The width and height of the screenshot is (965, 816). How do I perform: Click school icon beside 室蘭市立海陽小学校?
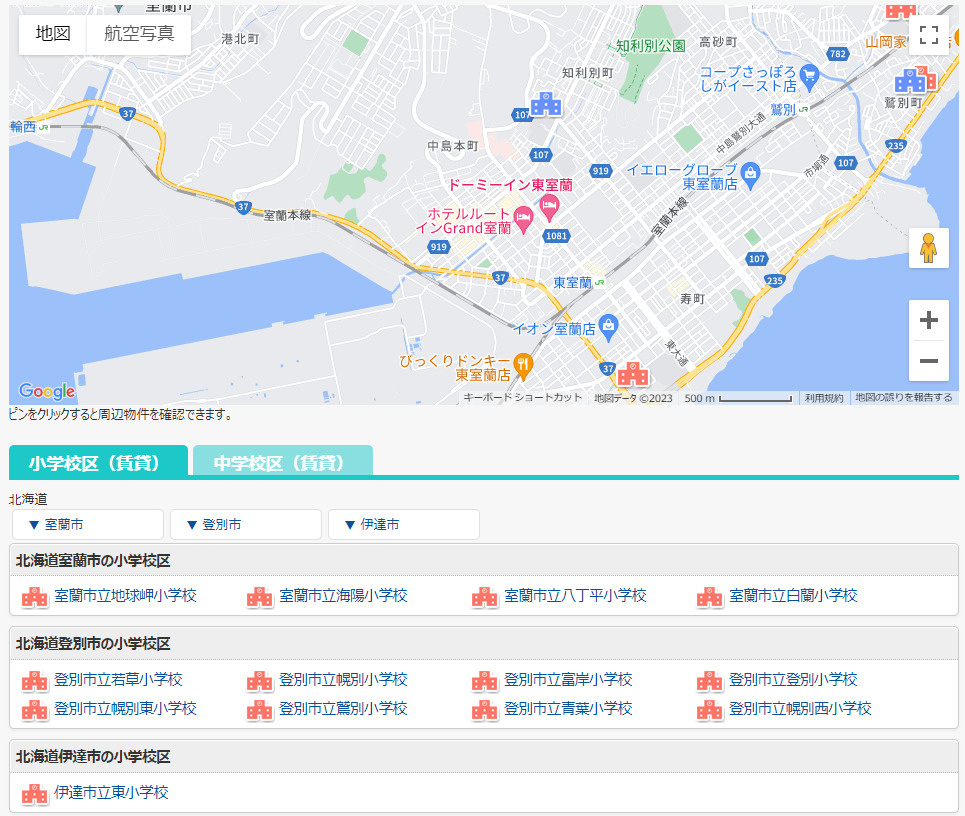pos(260,597)
